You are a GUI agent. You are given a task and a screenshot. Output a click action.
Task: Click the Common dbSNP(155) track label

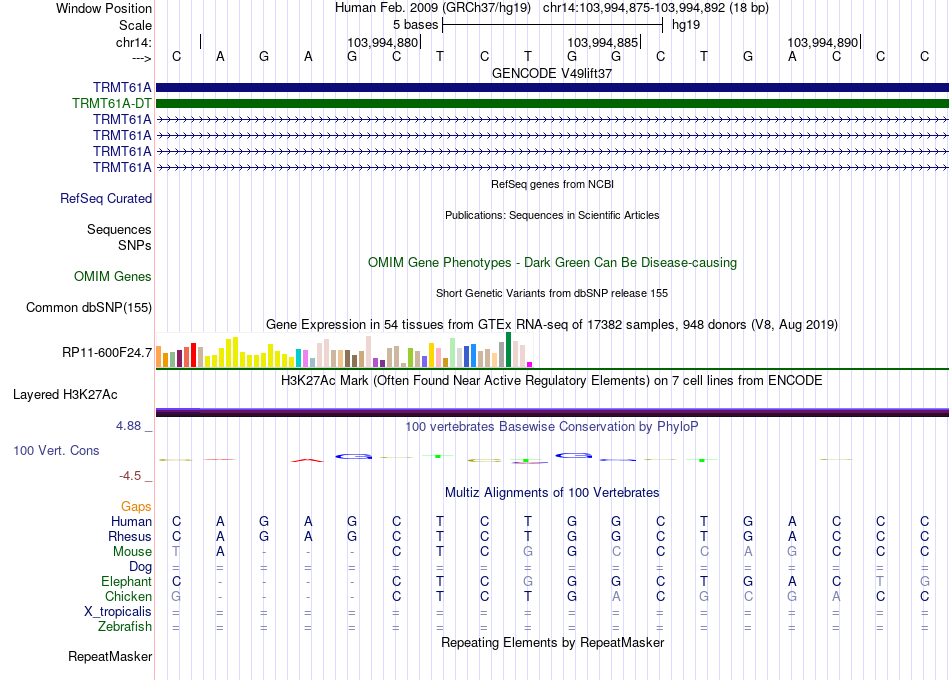[x=89, y=307]
